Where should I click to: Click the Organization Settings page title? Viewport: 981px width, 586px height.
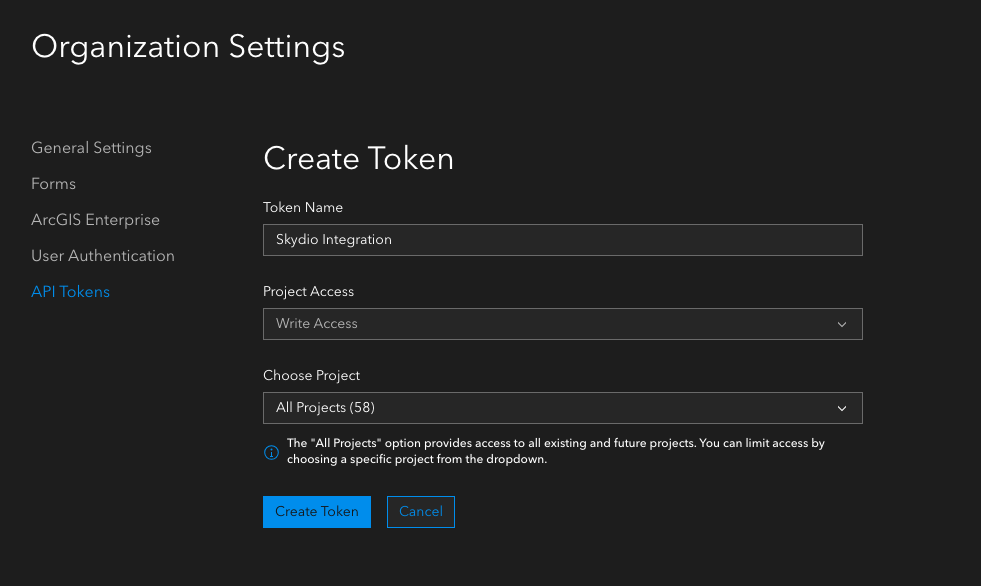tap(188, 47)
